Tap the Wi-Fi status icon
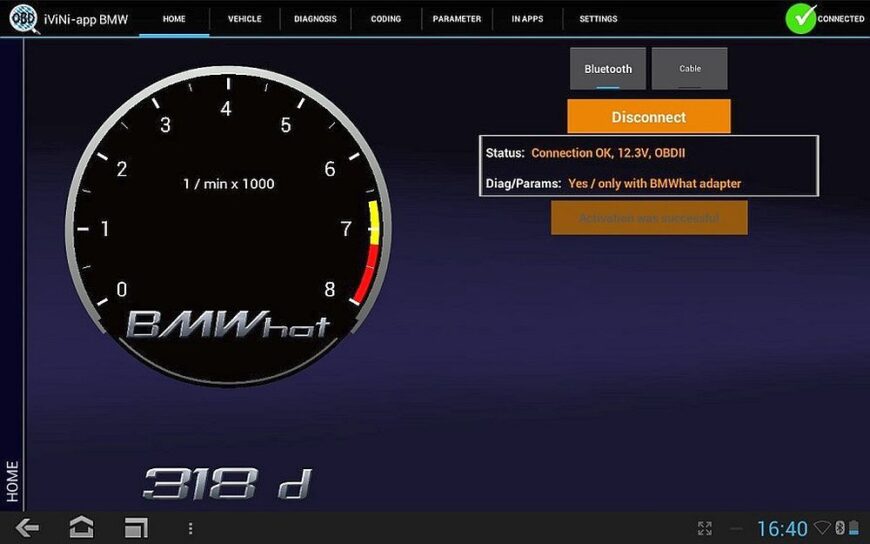Viewport: 870px width, 544px height. coord(822,528)
